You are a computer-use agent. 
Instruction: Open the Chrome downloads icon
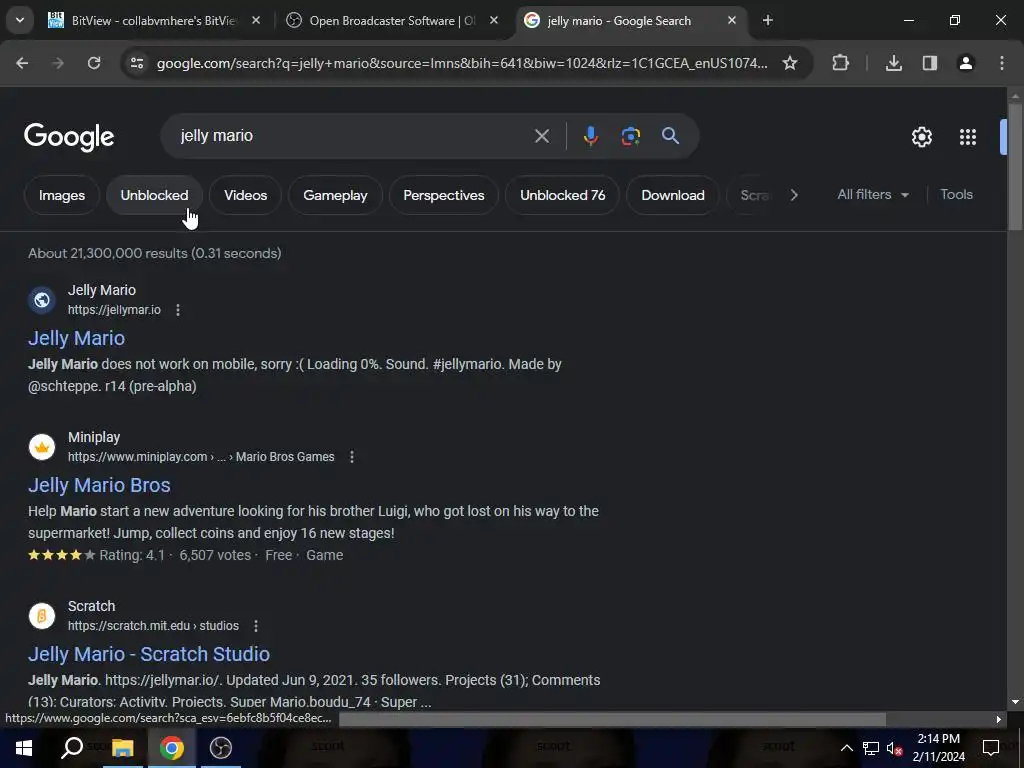click(x=894, y=63)
